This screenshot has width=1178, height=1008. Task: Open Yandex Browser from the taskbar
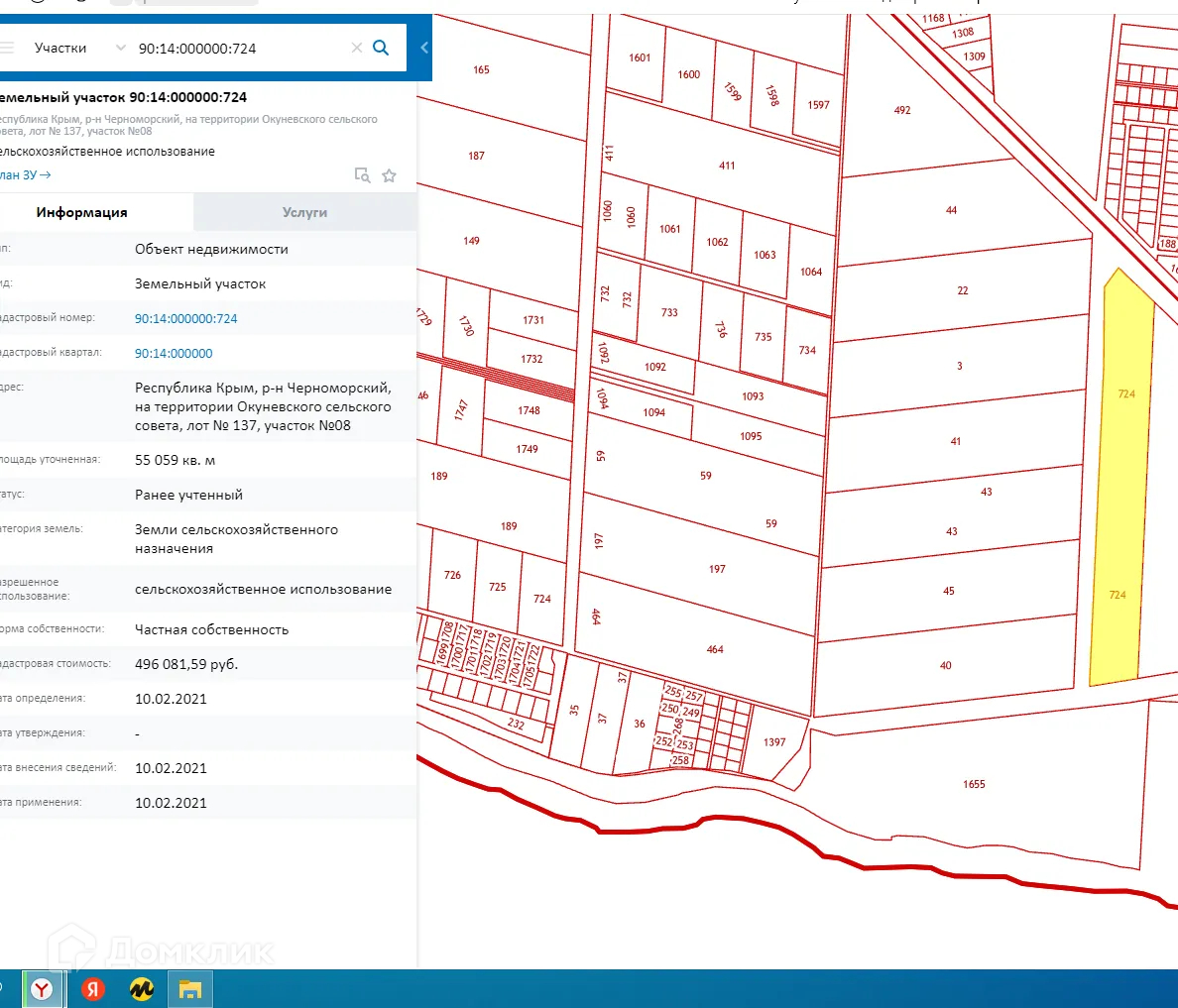coord(42,988)
